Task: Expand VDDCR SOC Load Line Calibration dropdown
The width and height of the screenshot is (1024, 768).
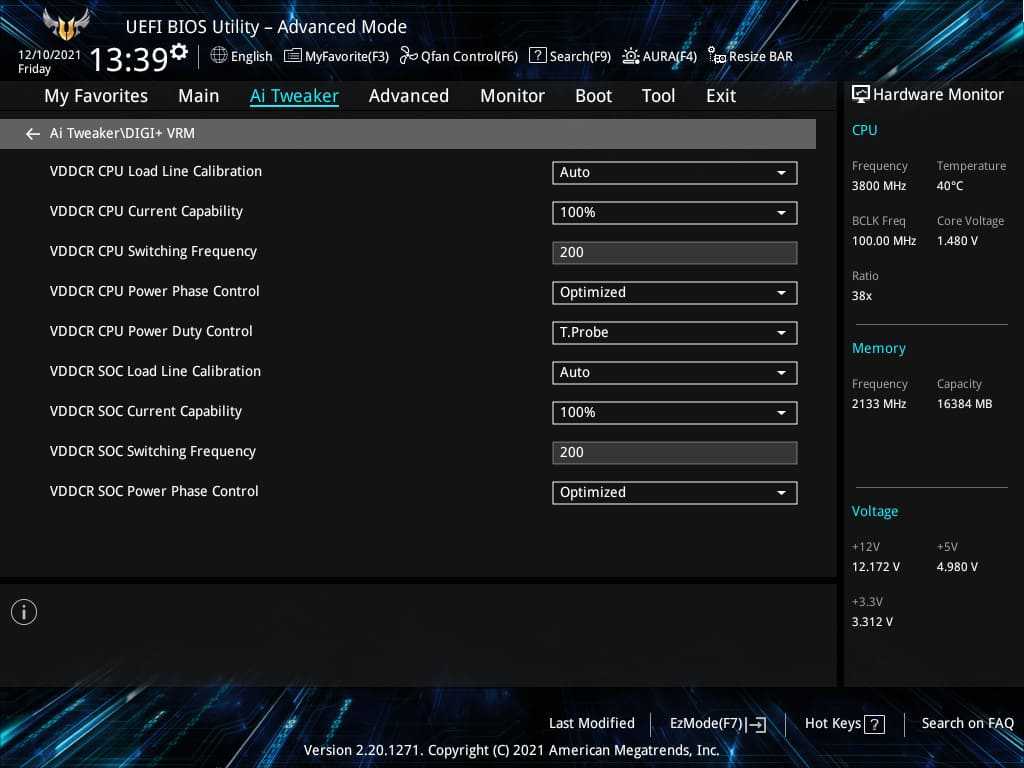Action: (x=674, y=373)
